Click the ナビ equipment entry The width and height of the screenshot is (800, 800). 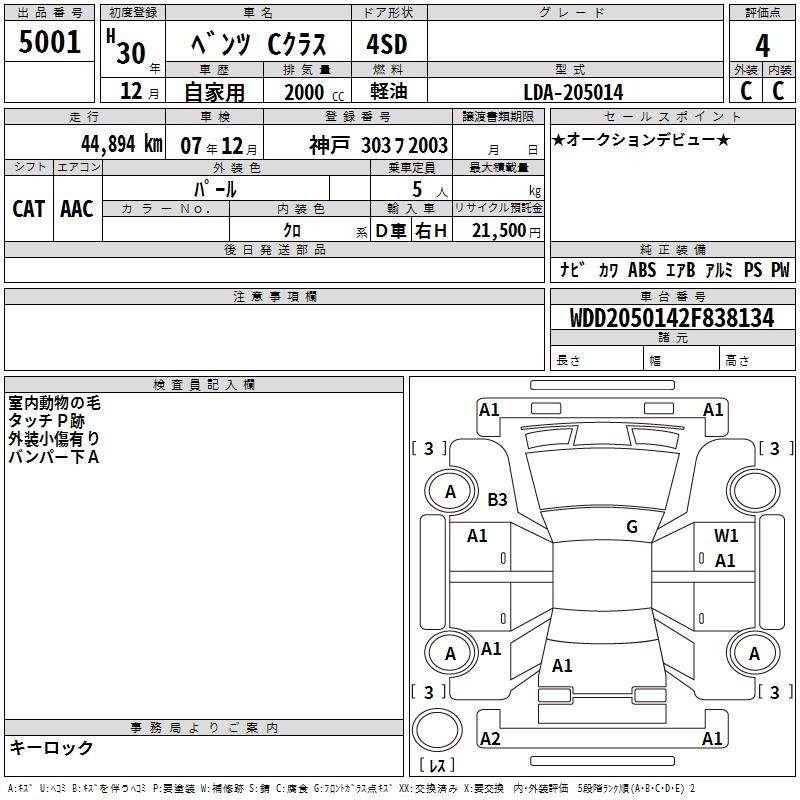click(572, 269)
